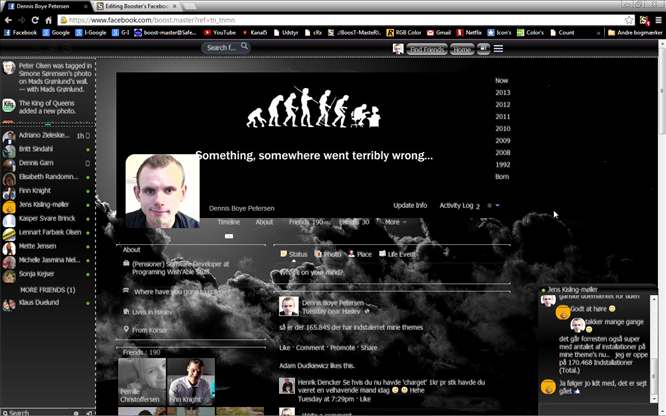This screenshot has width=666, height=416.
Task: Open Finn Knight friend thumbnail
Action: 191,381
